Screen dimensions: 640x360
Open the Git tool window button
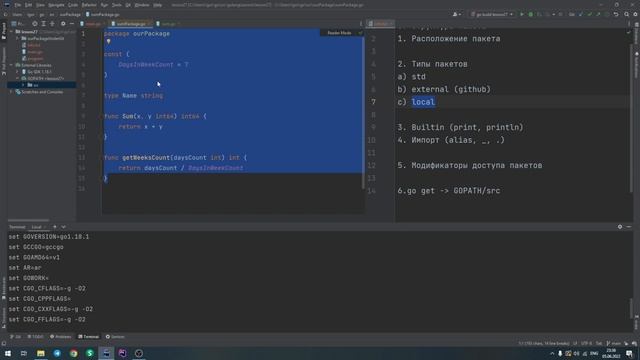click(x=16, y=337)
